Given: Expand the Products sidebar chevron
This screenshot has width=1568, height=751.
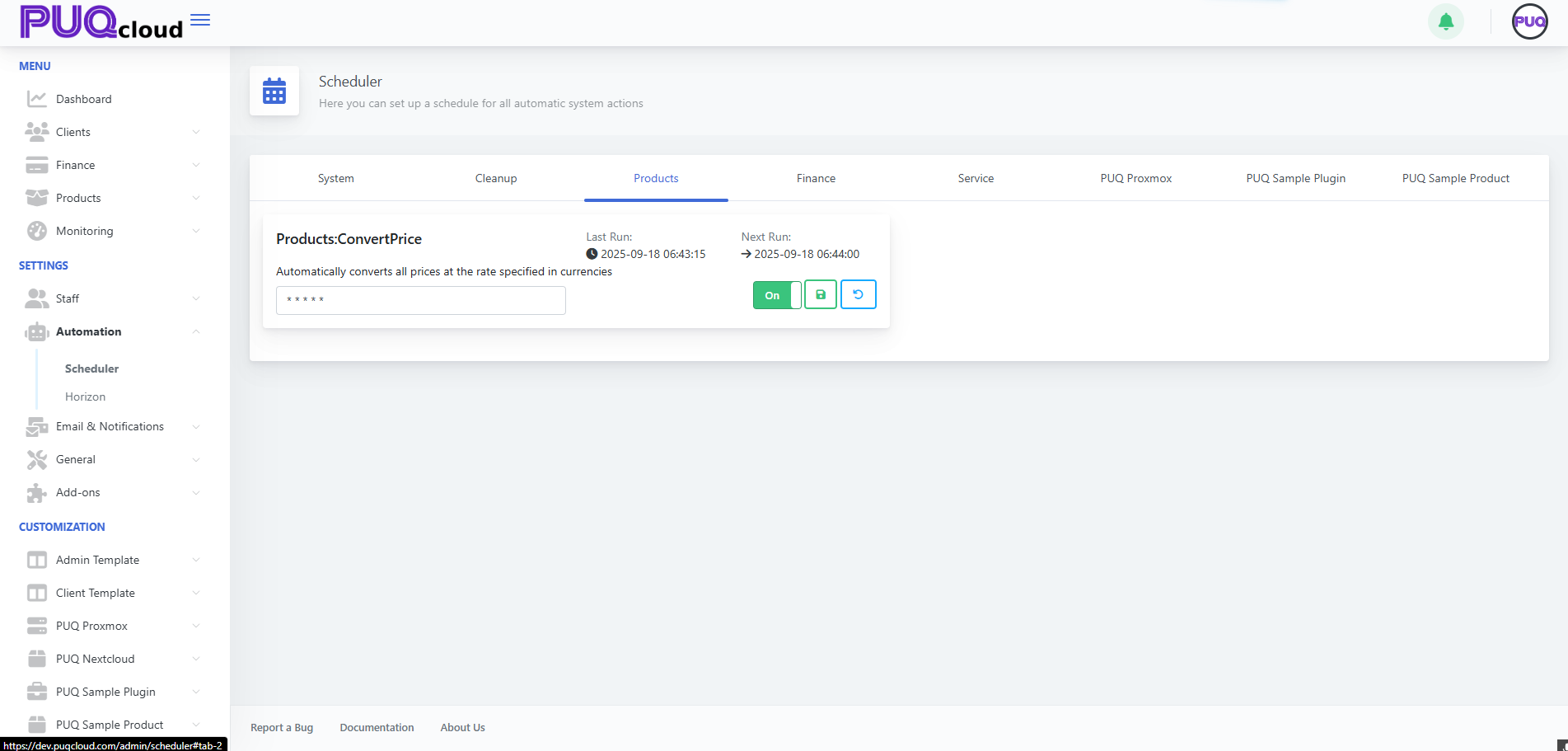Looking at the screenshot, I should [x=196, y=198].
